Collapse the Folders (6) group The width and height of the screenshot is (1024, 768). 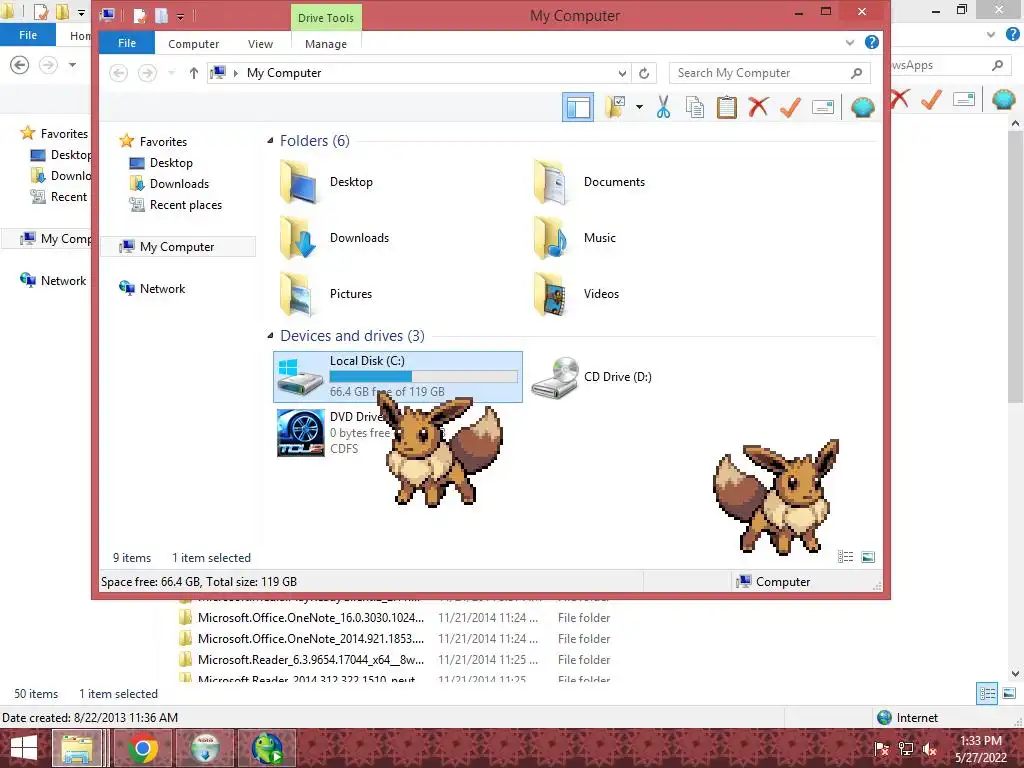270,141
